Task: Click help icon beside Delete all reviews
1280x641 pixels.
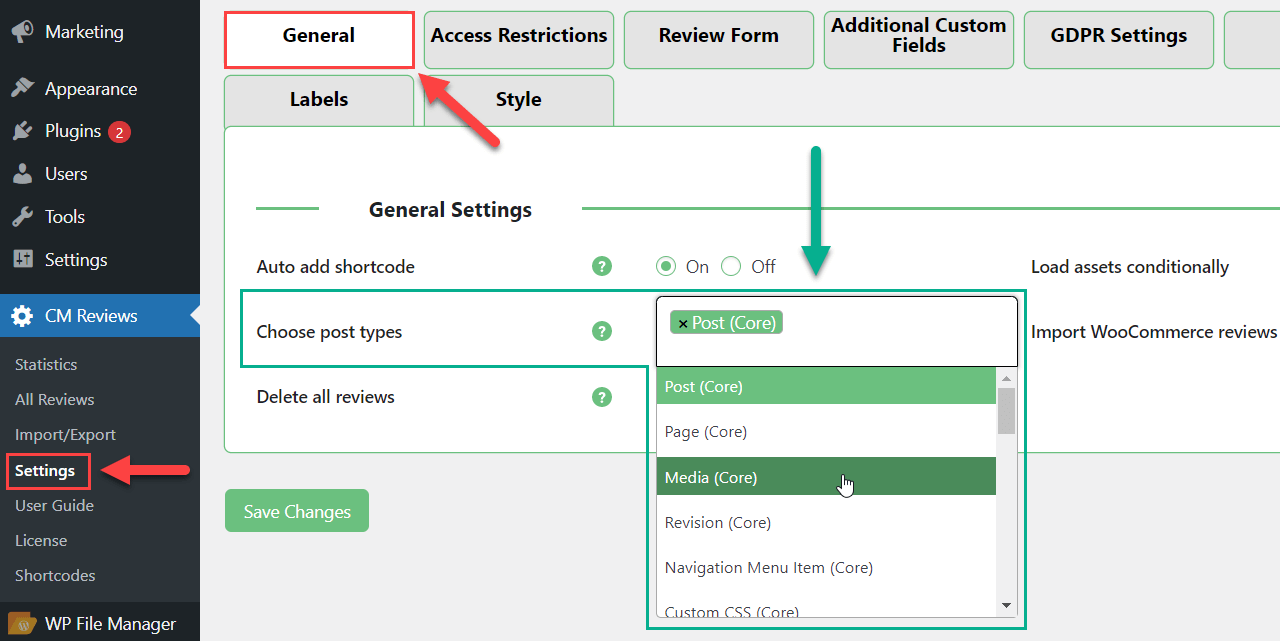Action: [601, 397]
